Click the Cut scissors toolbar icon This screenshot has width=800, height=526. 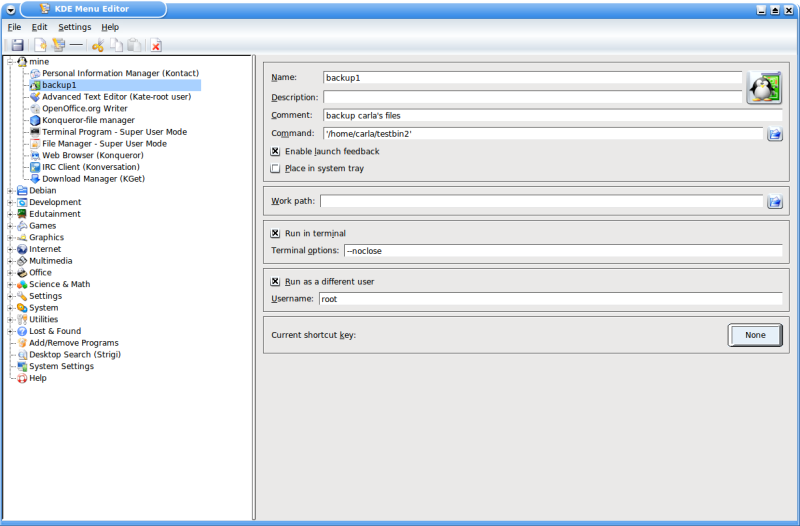[x=97, y=45]
